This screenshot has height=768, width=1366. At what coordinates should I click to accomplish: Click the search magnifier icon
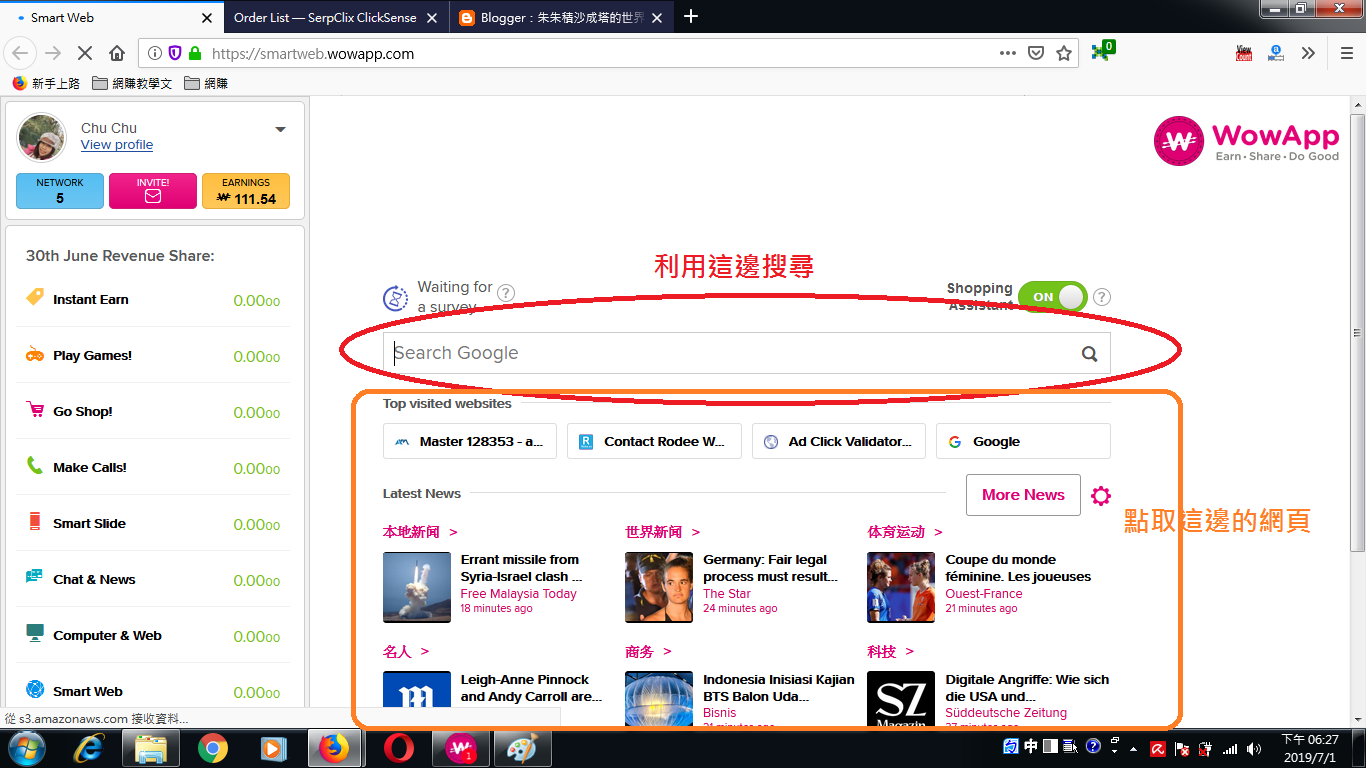pyautogui.click(x=1089, y=353)
